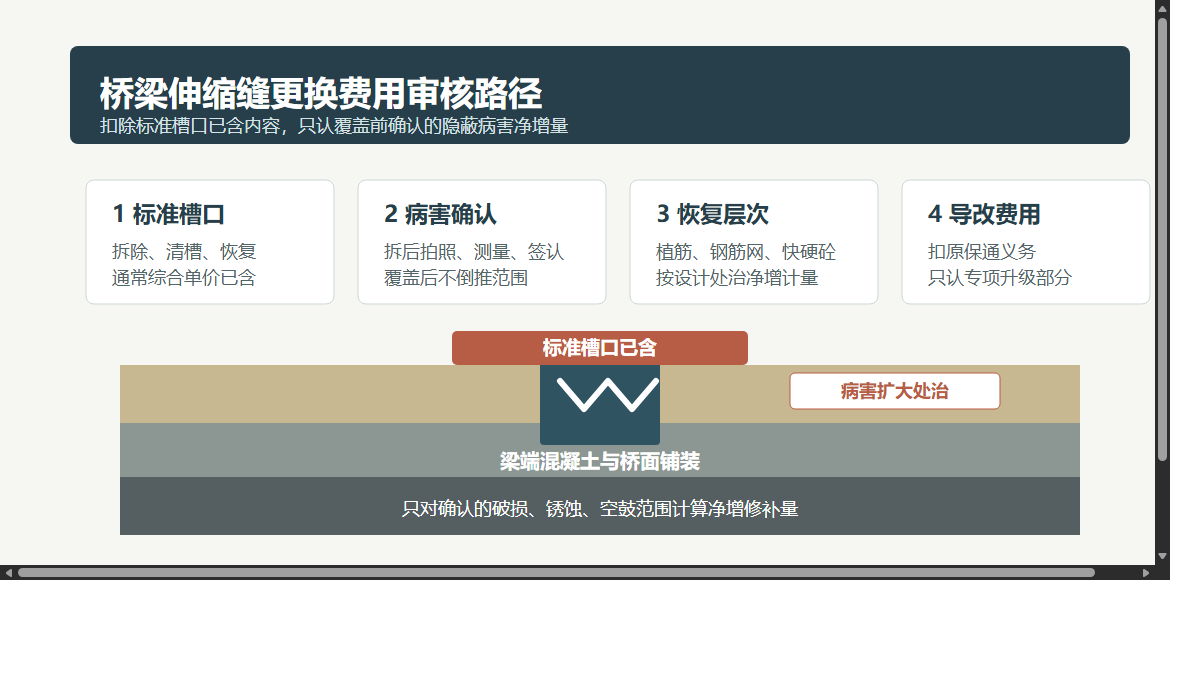Click the horizontal scrollbar left arrow

[8, 573]
